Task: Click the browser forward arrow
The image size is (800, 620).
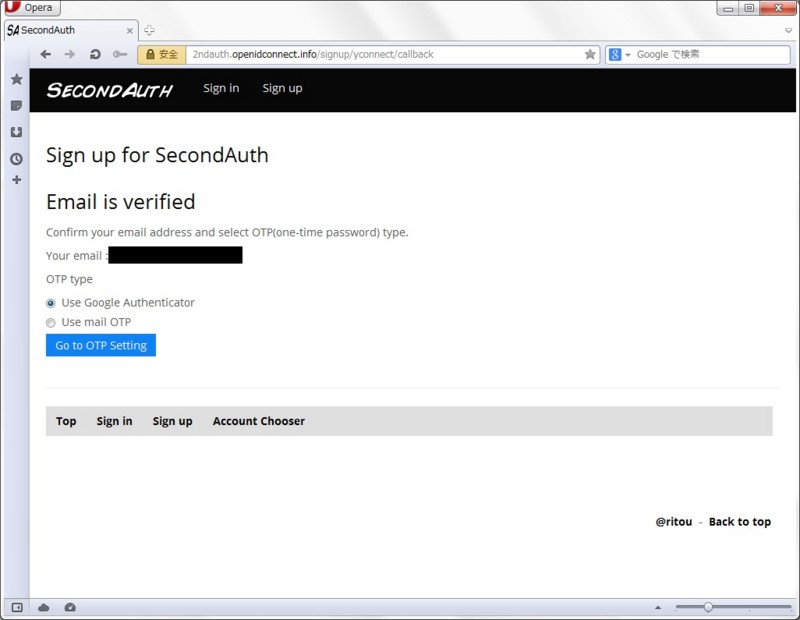Action: (x=70, y=54)
